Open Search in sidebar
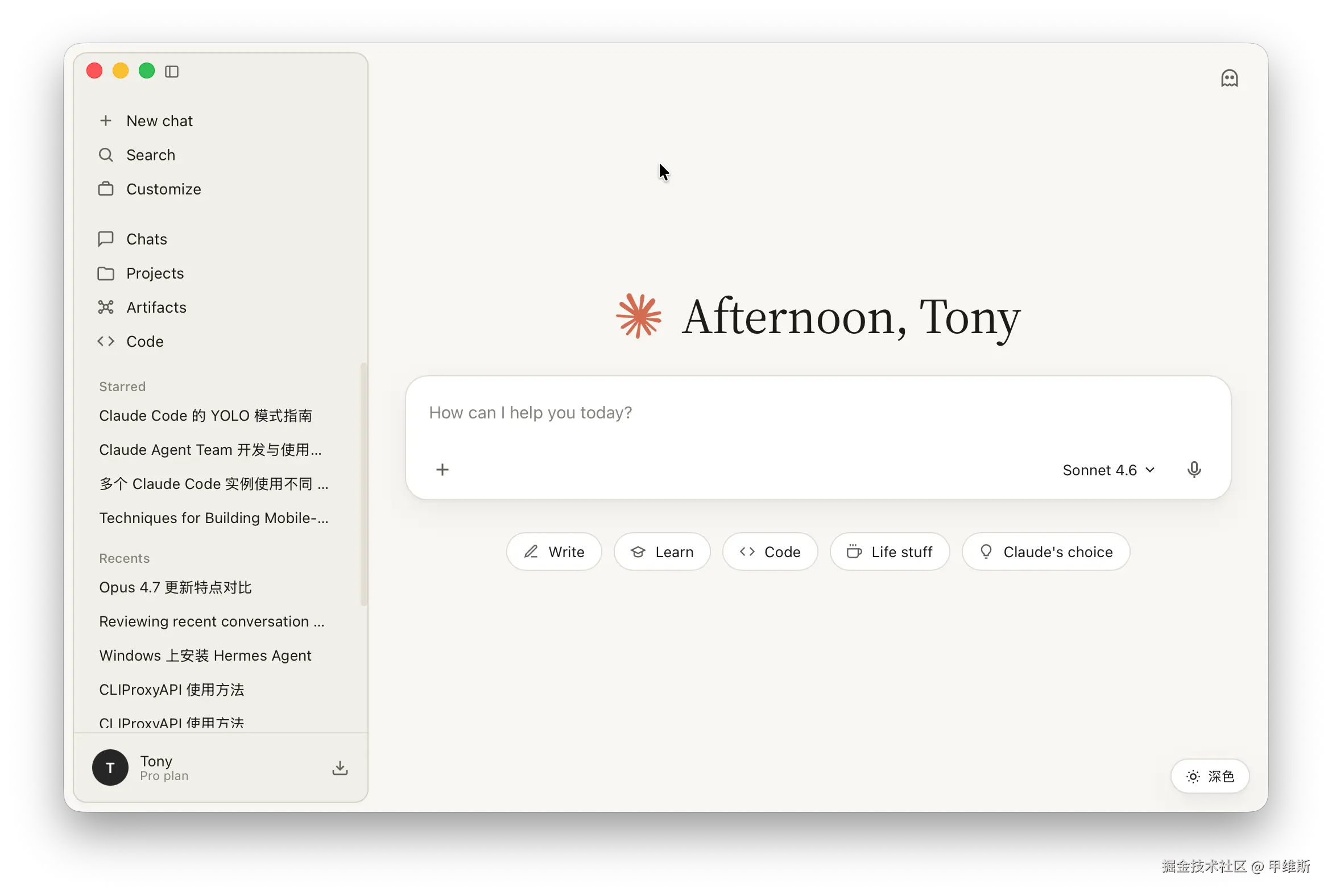 click(x=150, y=155)
